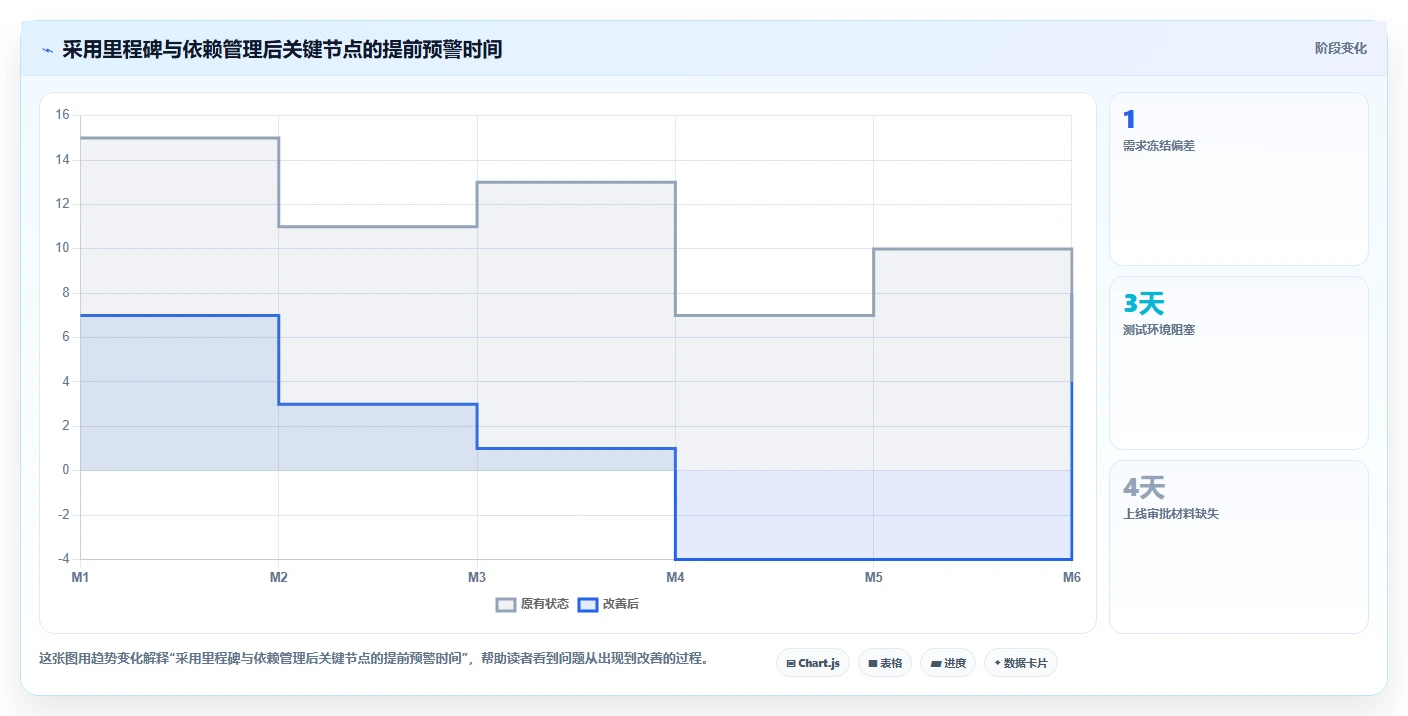The width and height of the screenshot is (1408, 716).
Task: Click the M1 x-axis label
Action: click(x=80, y=577)
